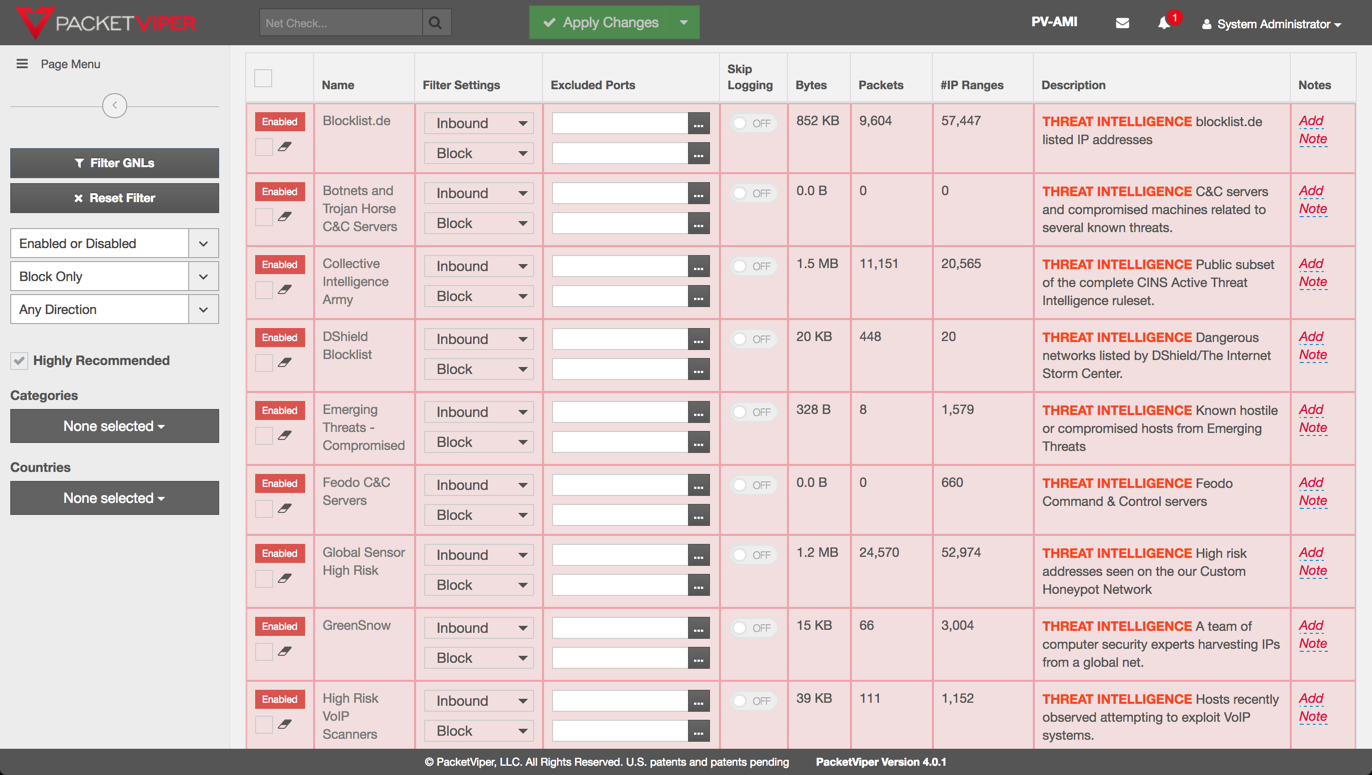Sort by #IP Ranges column header
The height and width of the screenshot is (775, 1372).
tap(972, 85)
